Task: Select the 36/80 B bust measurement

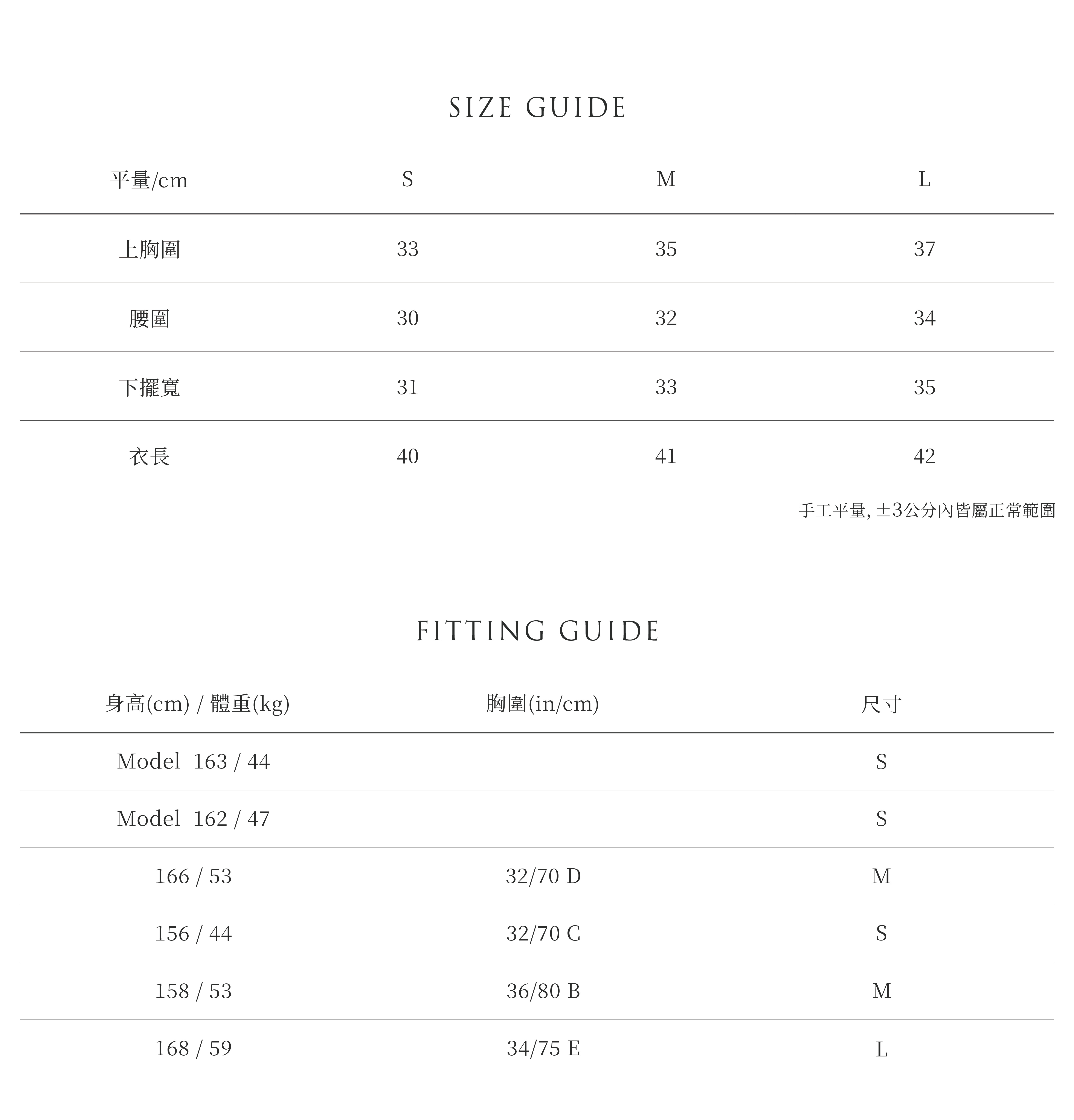Action: point(543,991)
